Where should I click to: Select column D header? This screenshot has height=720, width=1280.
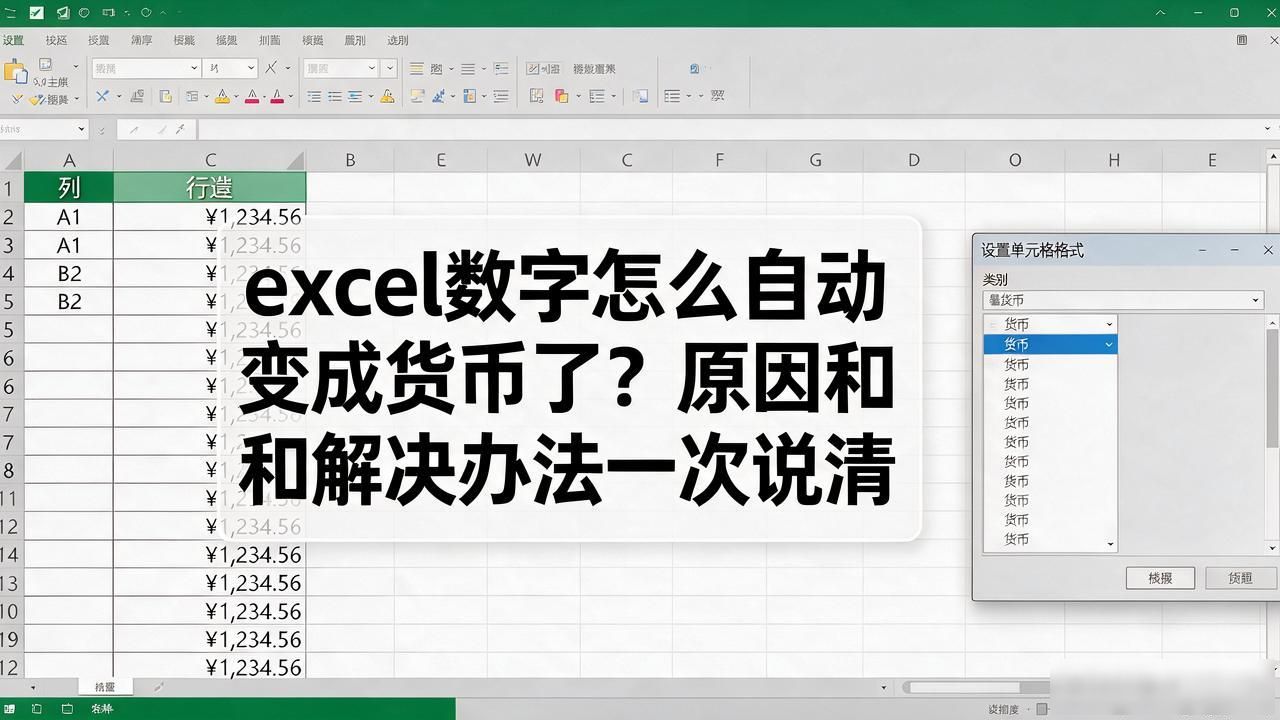913,160
